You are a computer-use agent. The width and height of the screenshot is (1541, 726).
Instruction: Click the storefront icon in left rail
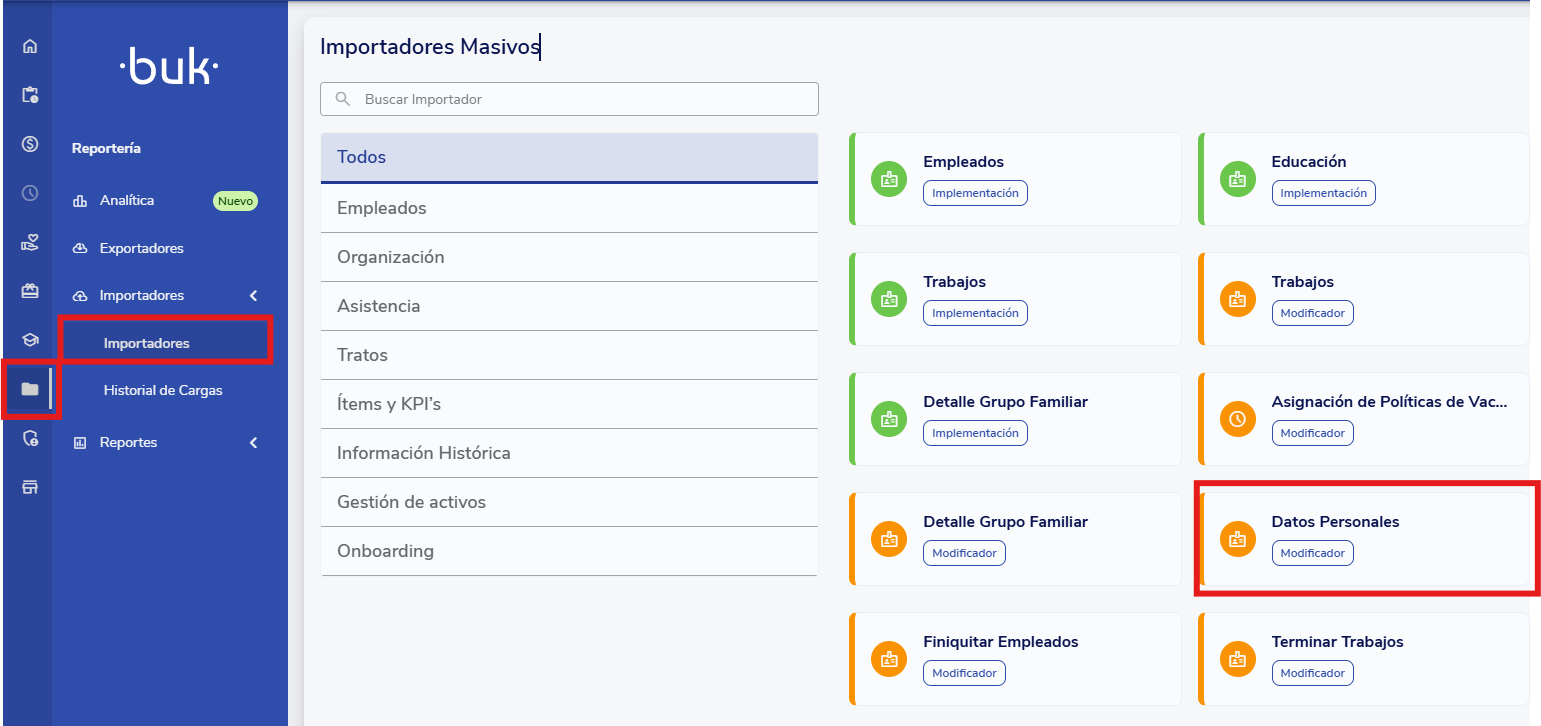pos(30,487)
